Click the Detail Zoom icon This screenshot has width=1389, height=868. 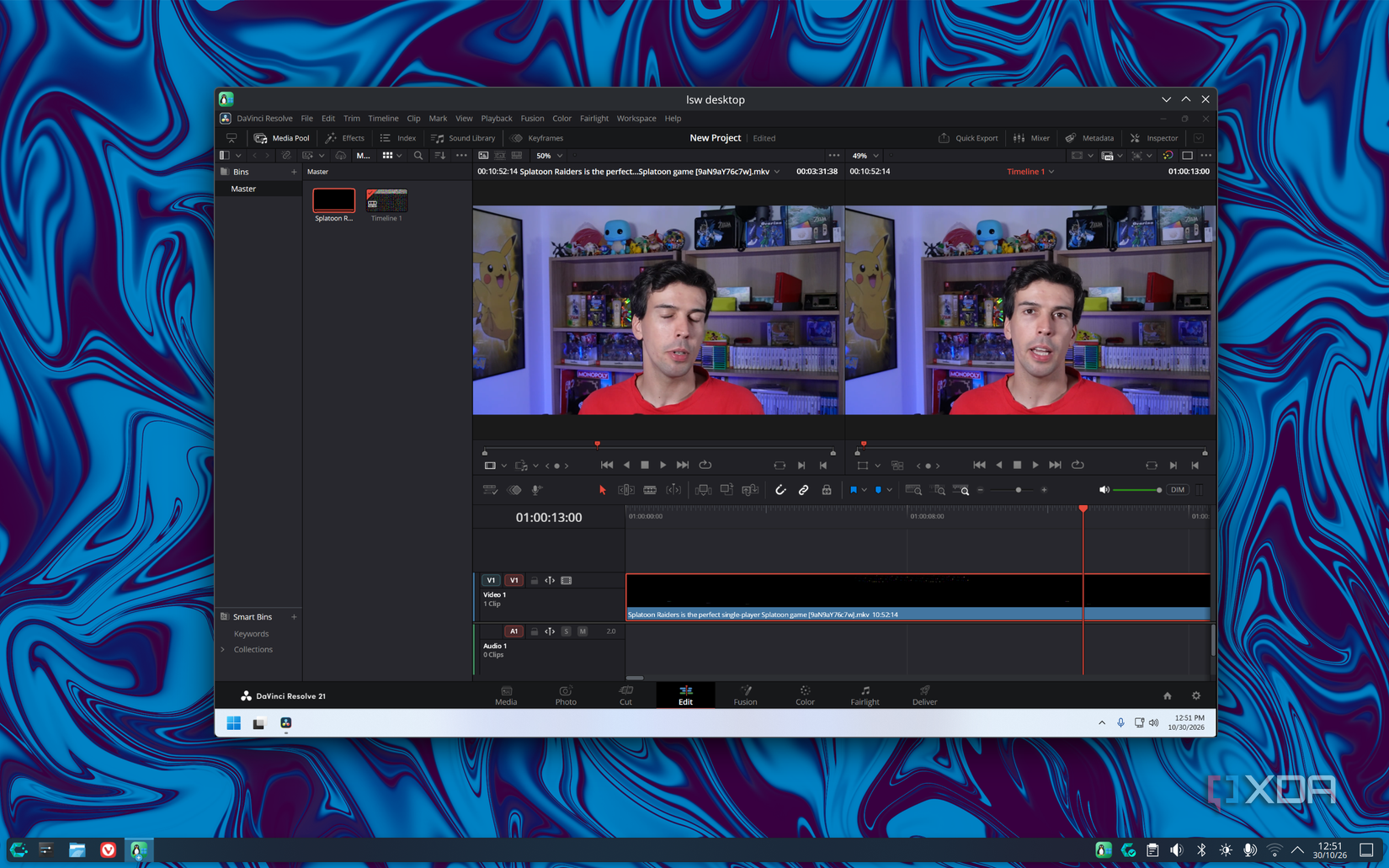click(x=938, y=490)
